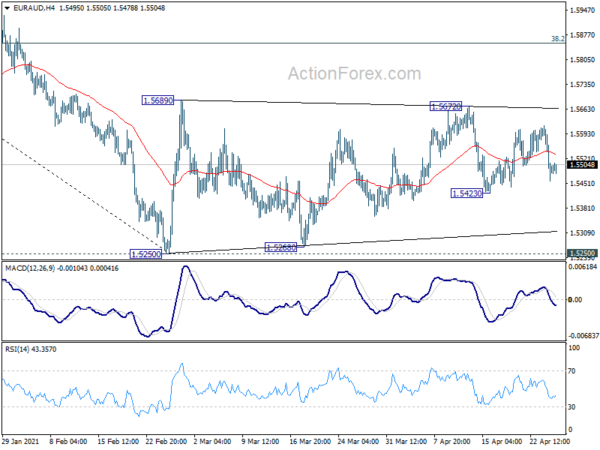600x450 pixels.
Task: Click the EURAUD,H4 dropdown arrow in the corner
Action: tap(7, 8)
